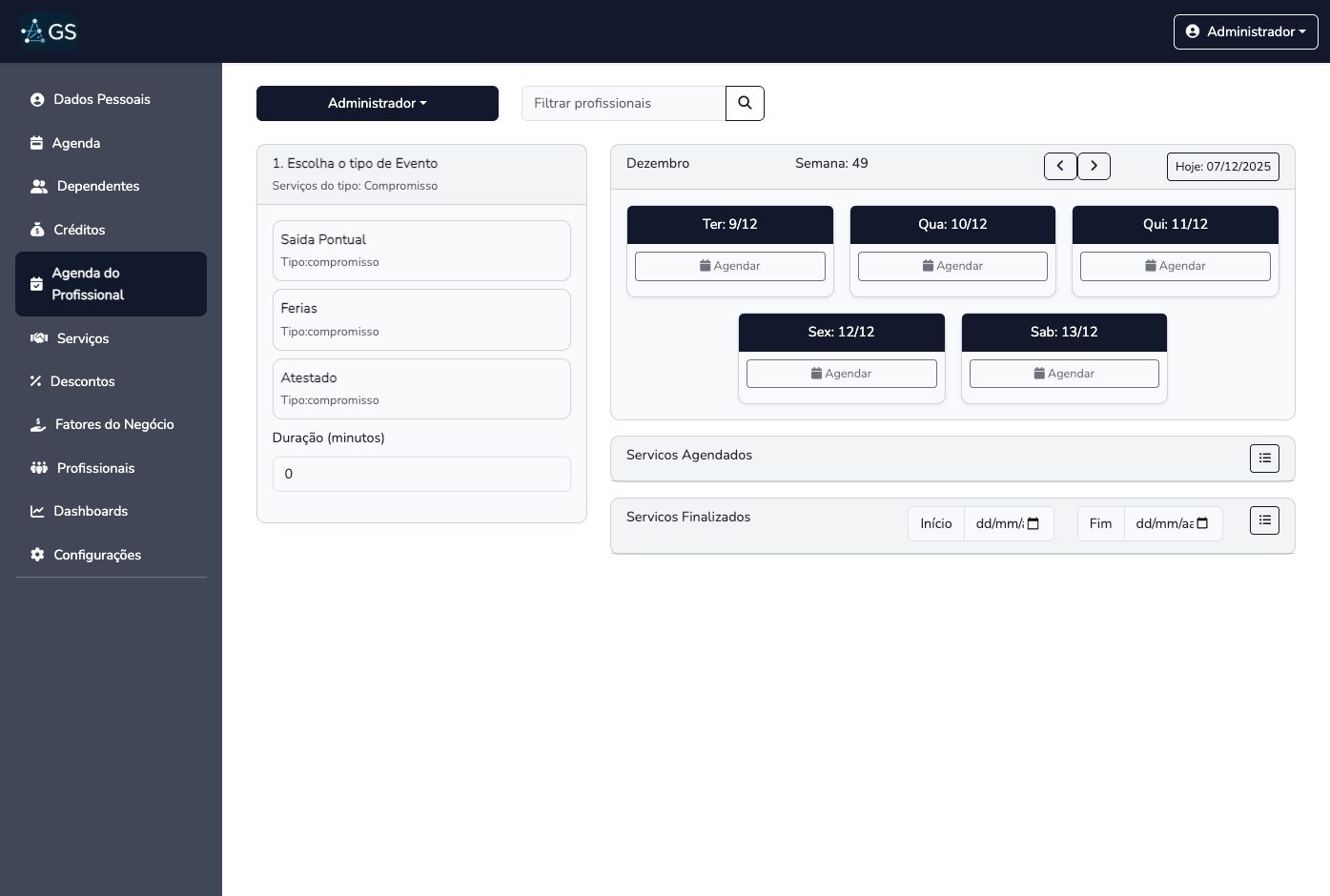The height and width of the screenshot is (896, 1330).
Task: Open the Descontos percent icon
Action: point(37,381)
